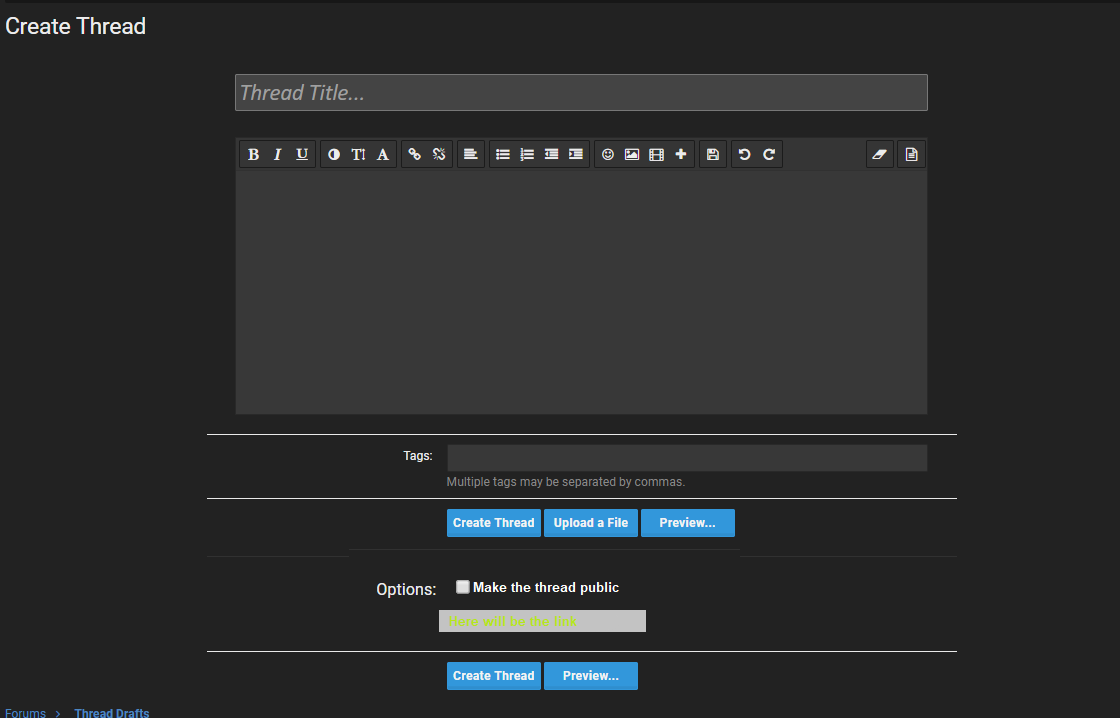Indent the selected text
This screenshot has height=718, width=1120.
pyautogui.click(x=576, y=154)
